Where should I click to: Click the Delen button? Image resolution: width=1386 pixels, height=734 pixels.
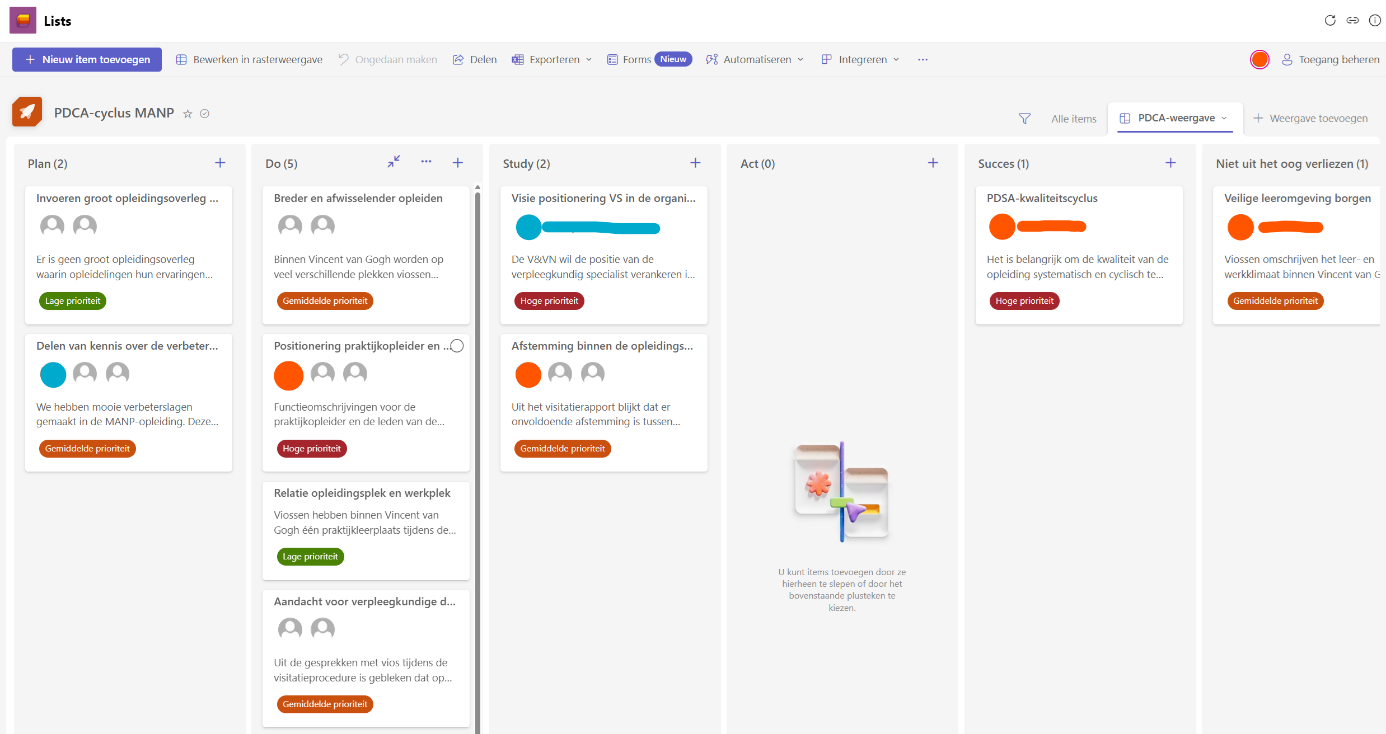pos(474,59)
